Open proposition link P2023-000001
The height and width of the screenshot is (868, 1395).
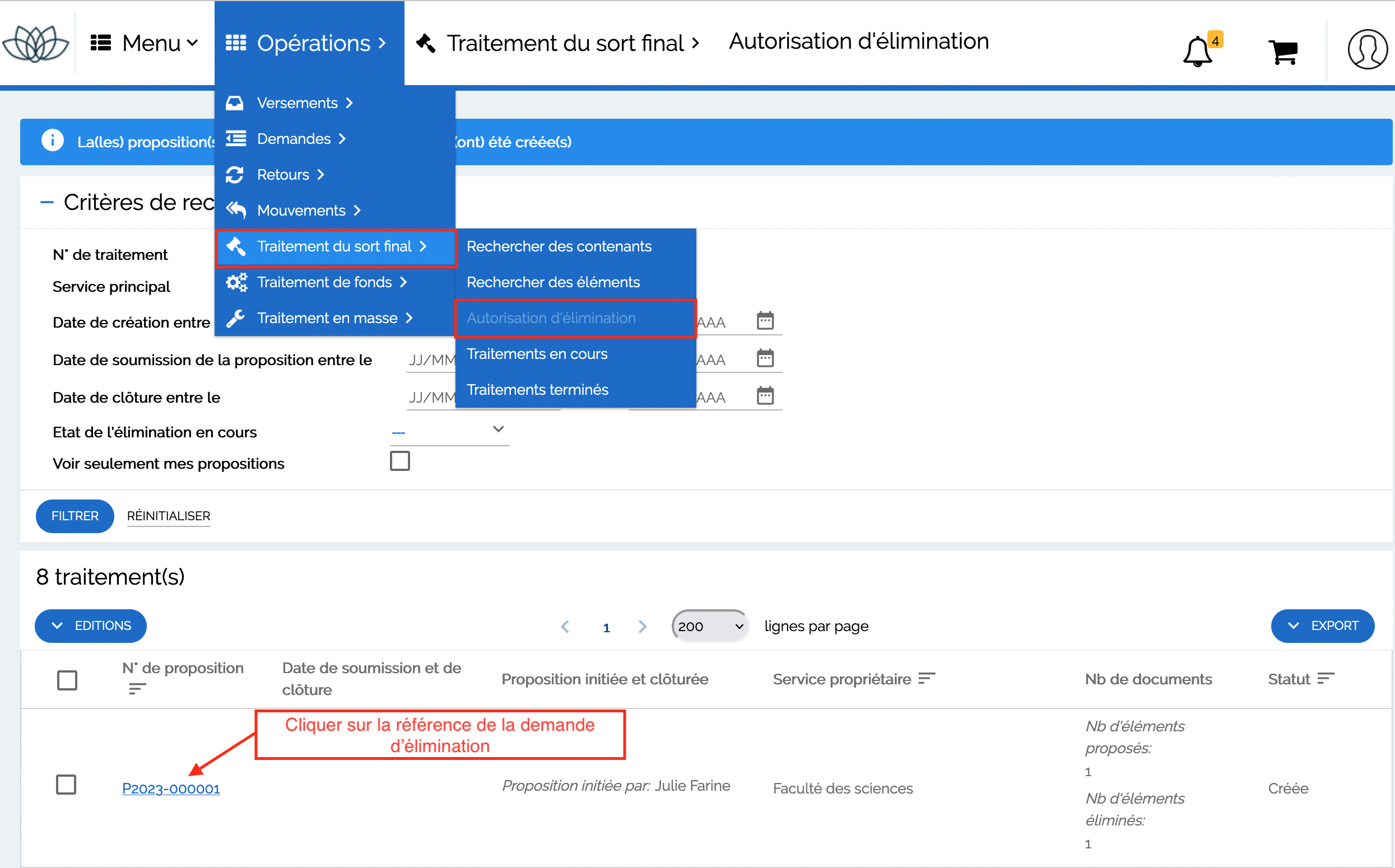[x=170, y=789]
